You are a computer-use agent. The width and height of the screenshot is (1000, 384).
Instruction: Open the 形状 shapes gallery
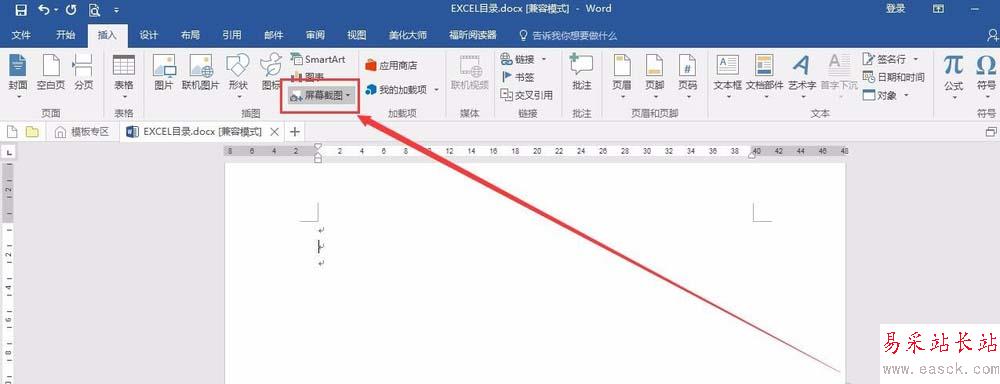coord(238,76)
